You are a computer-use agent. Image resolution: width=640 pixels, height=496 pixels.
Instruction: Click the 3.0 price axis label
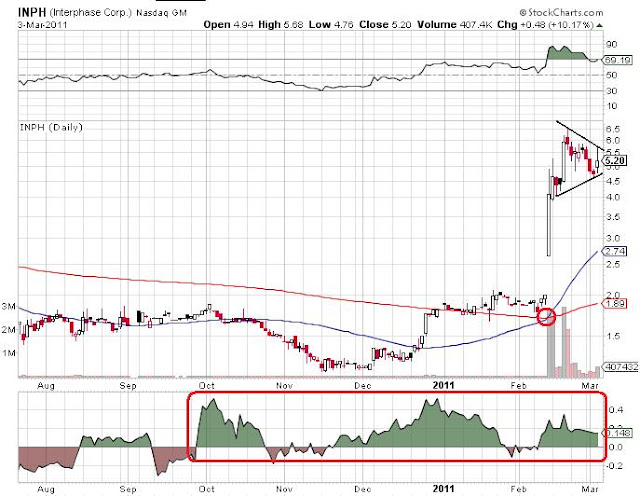tap(613, 238)
